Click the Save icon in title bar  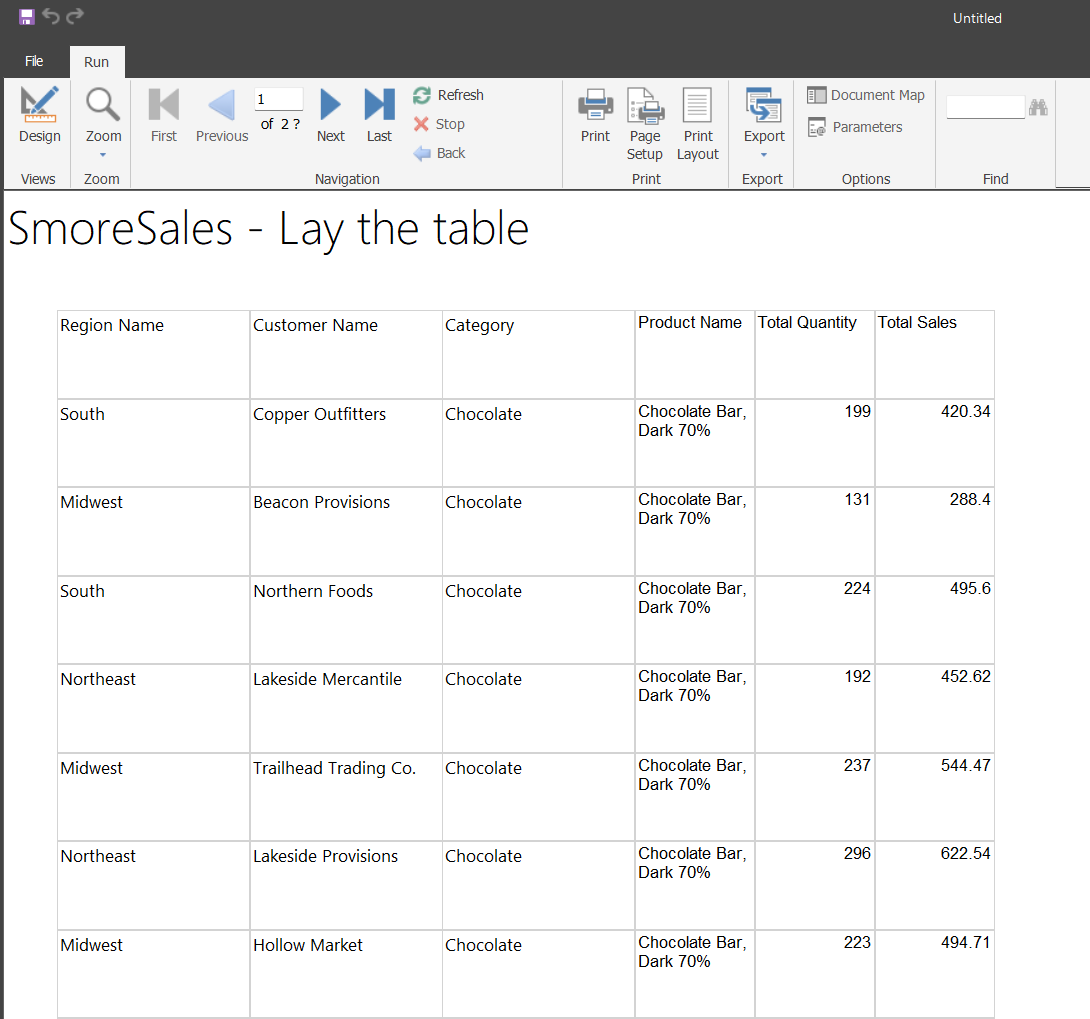(x=26, y=17)
